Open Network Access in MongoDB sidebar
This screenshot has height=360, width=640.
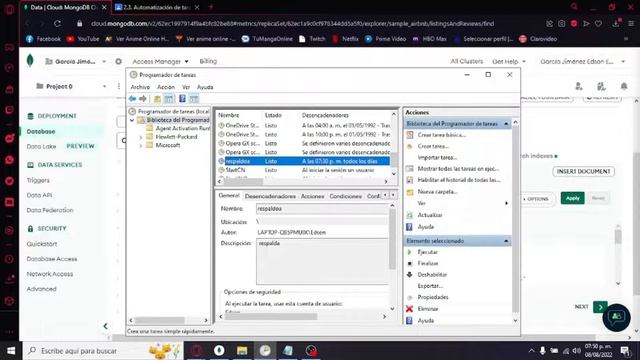[x=50, y=274]
